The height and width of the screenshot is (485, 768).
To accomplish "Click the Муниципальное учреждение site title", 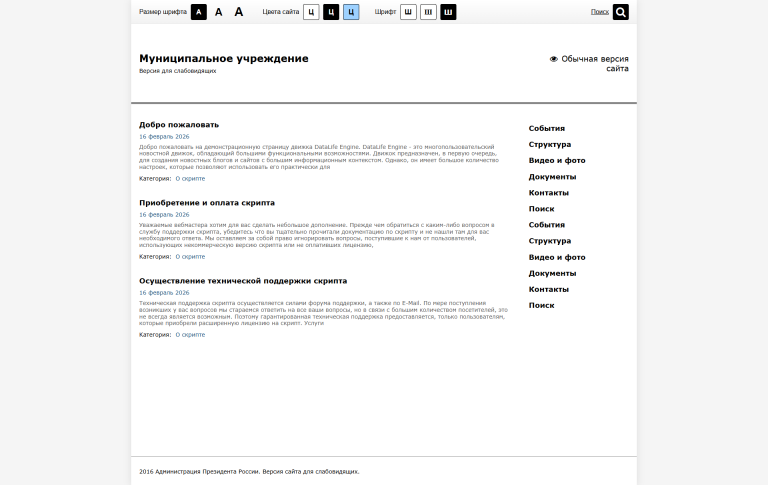I will [x=224, y=59].
